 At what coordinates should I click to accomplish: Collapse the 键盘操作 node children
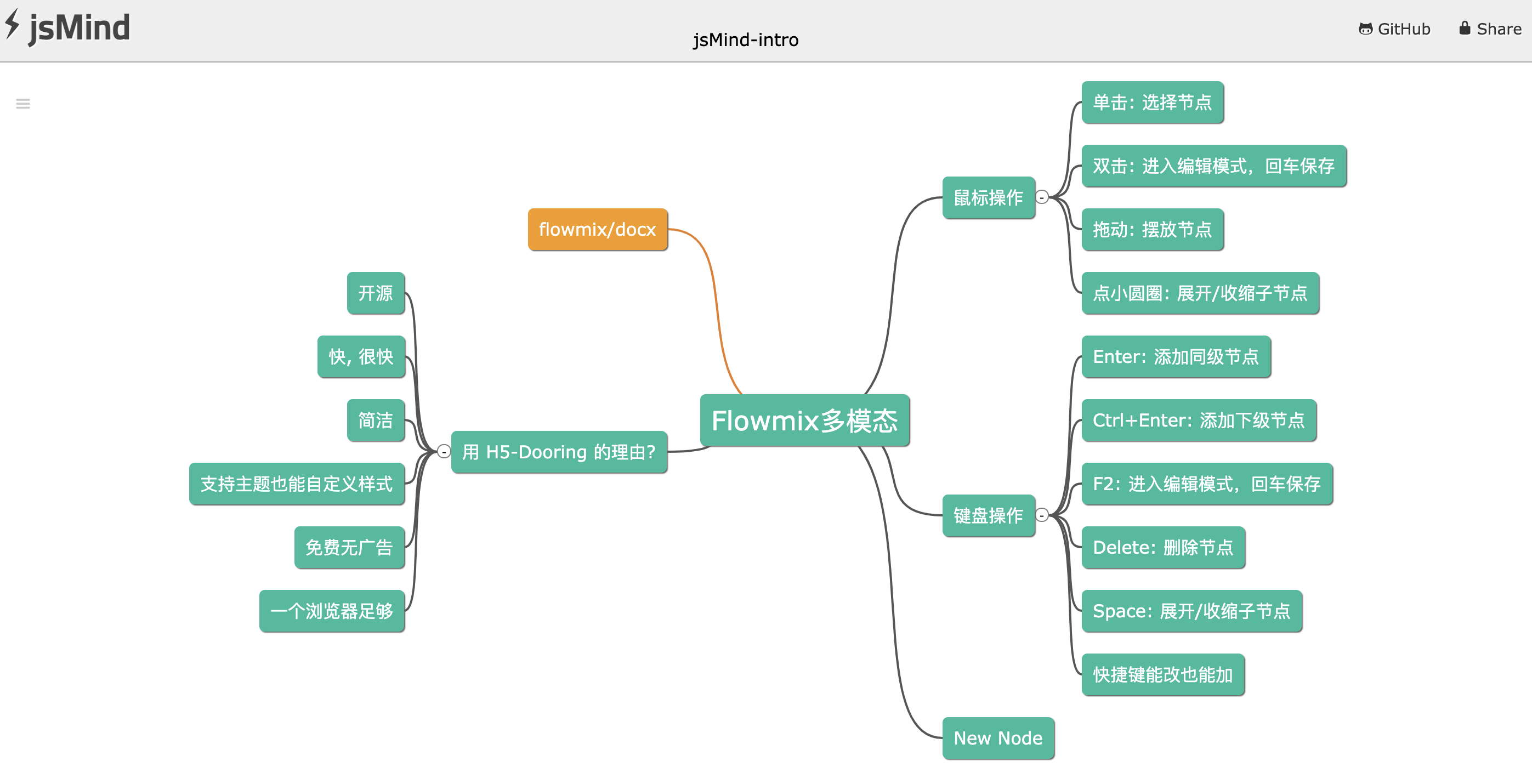(1042, 515)
